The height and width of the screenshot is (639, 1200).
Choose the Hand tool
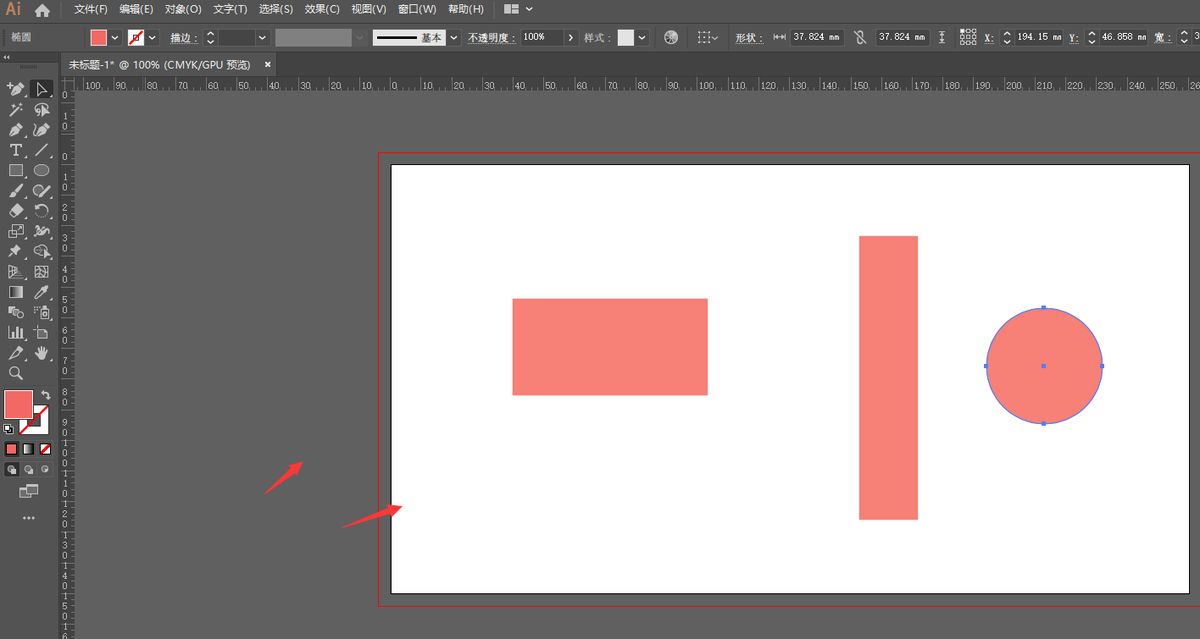[x=42, y=353]
